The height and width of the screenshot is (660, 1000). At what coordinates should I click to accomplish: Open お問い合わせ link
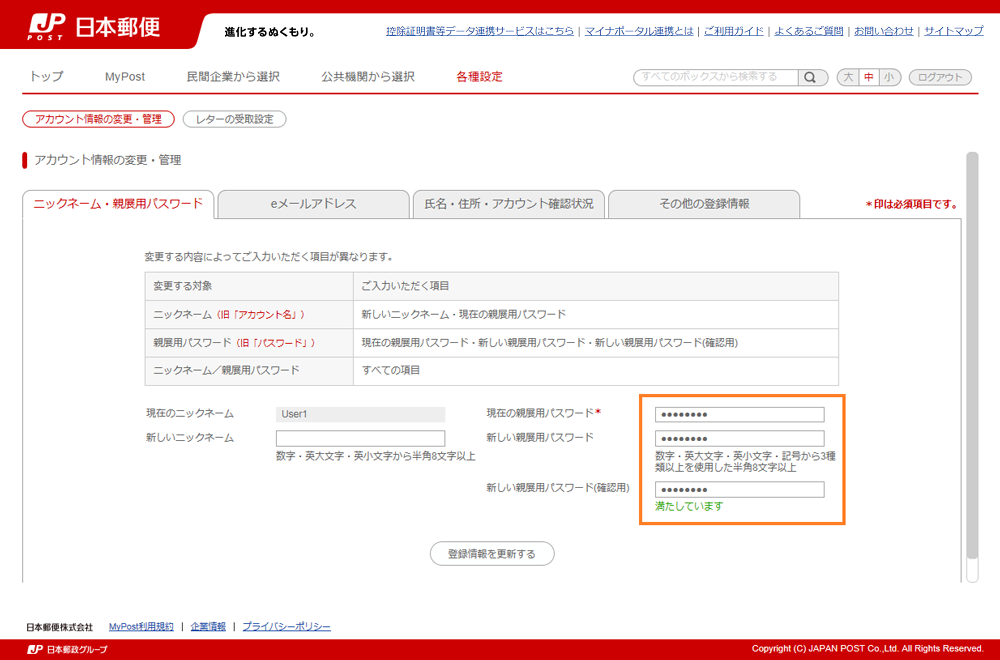(883, 31)
